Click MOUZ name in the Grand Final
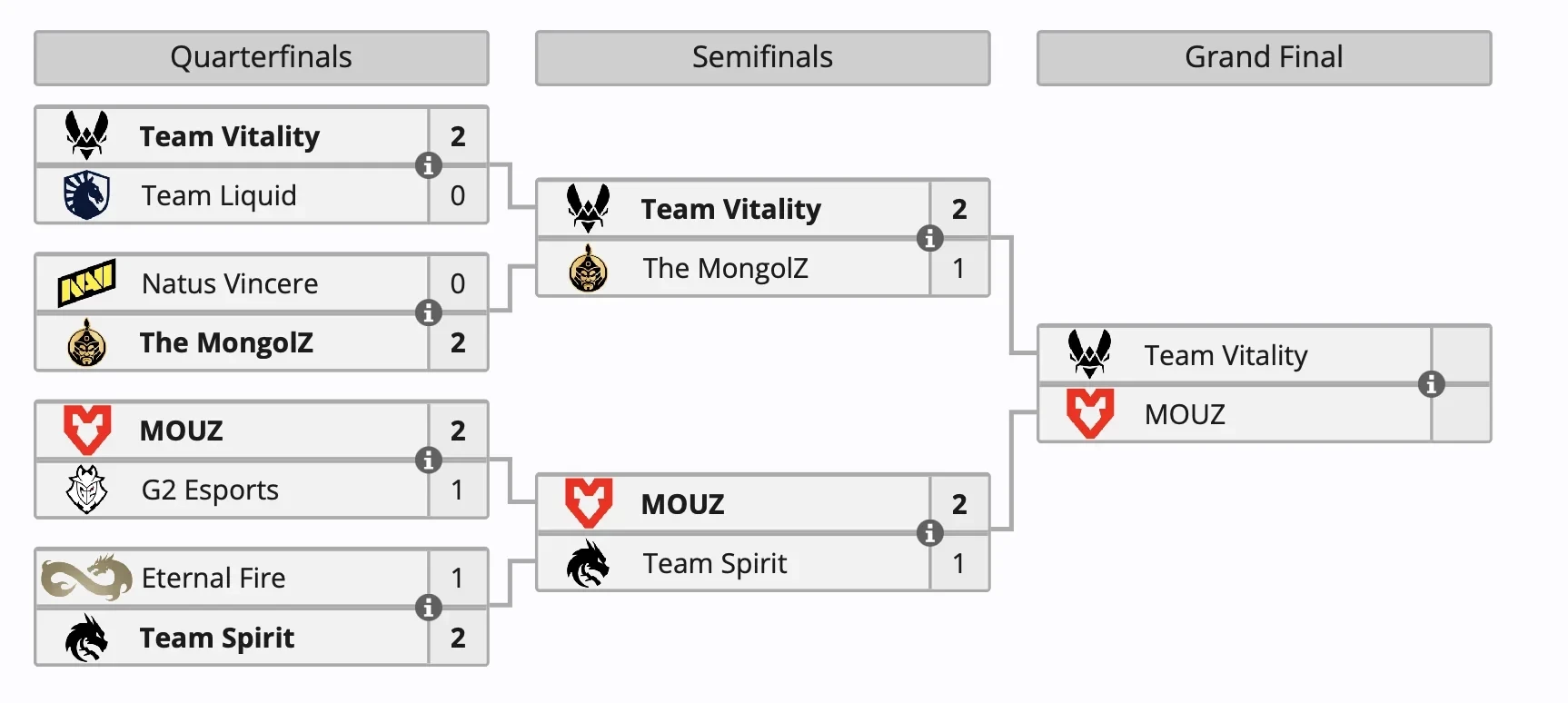This screenshot has width=1568, height=703. [1185, 415]
